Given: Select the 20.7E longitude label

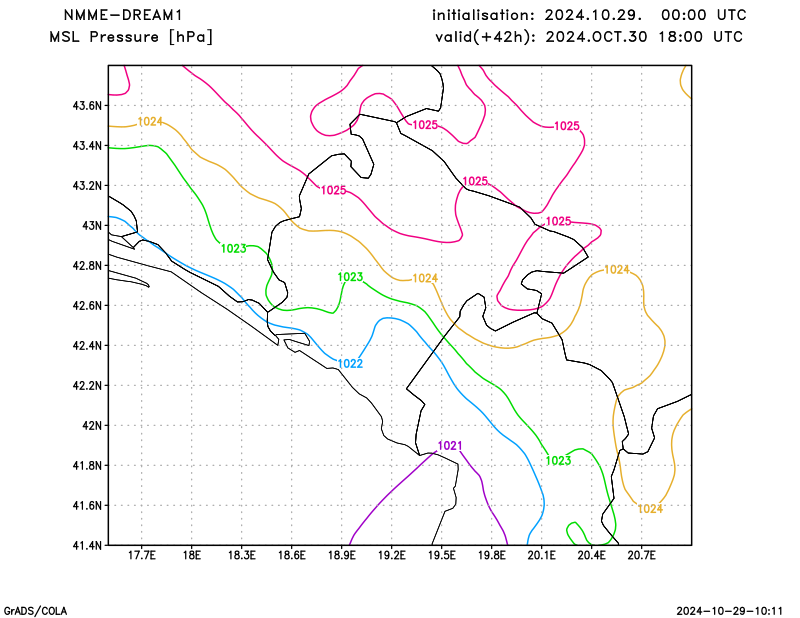Looking at the screenshot, I should (x=641, y=555).
